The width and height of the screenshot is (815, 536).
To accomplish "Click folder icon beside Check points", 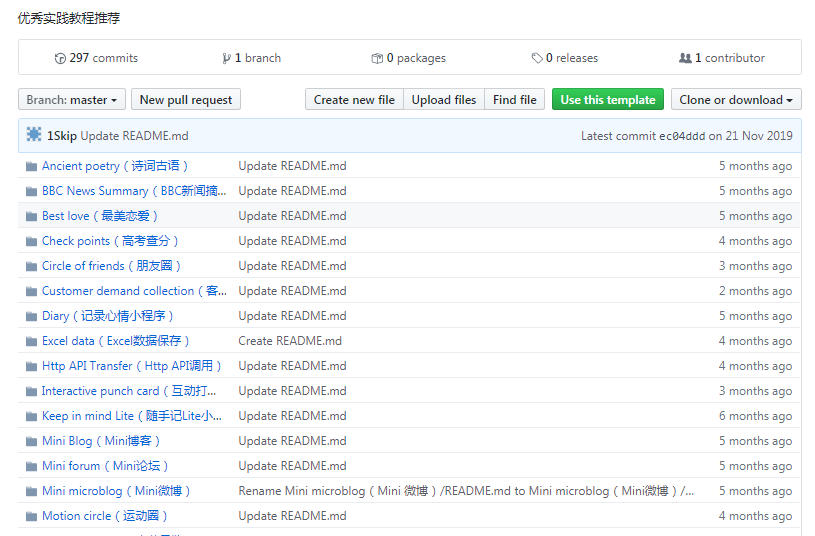I will coord(32,241).
